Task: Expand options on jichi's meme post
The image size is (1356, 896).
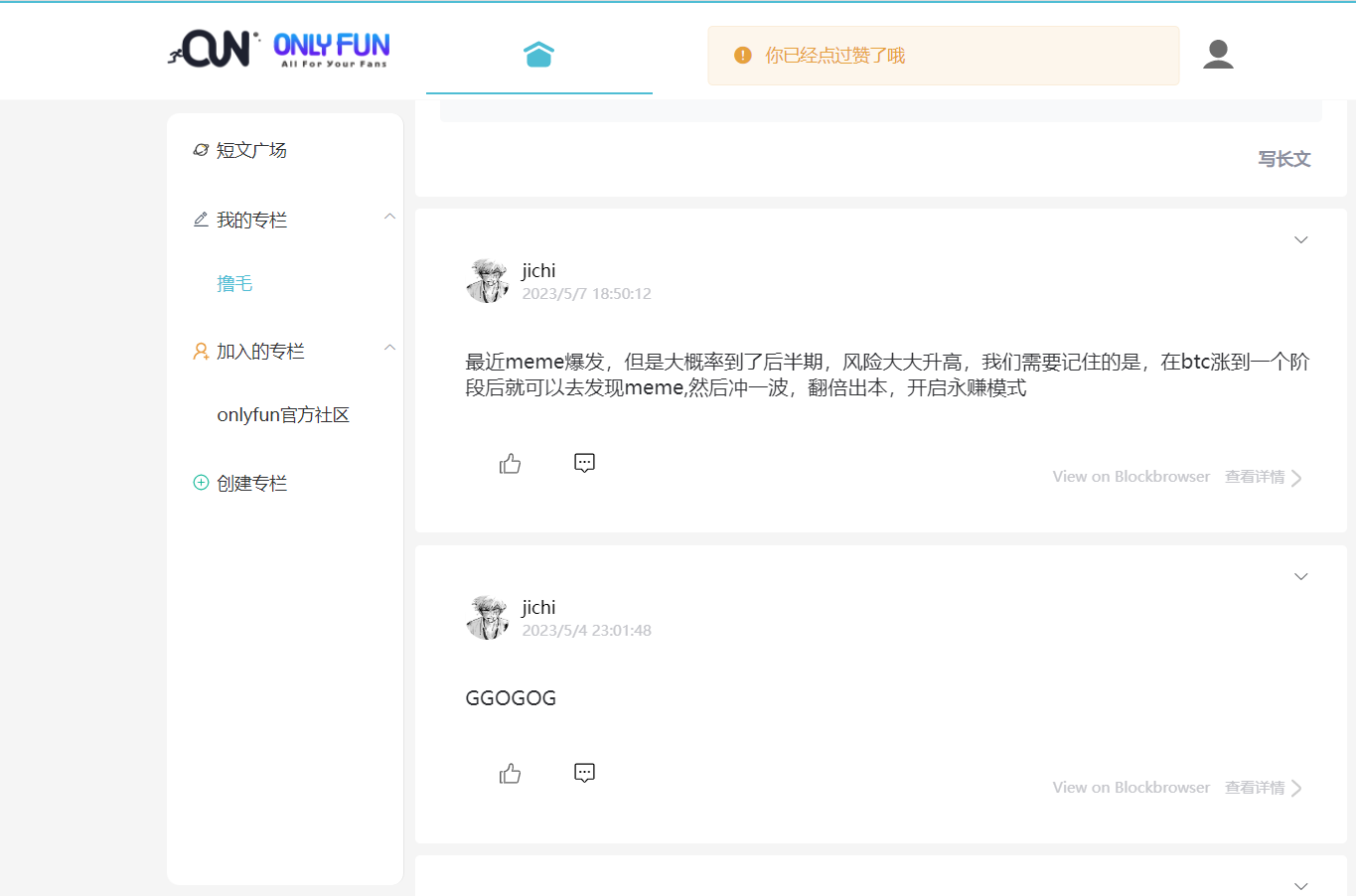Action: (x=1300, y=239)
